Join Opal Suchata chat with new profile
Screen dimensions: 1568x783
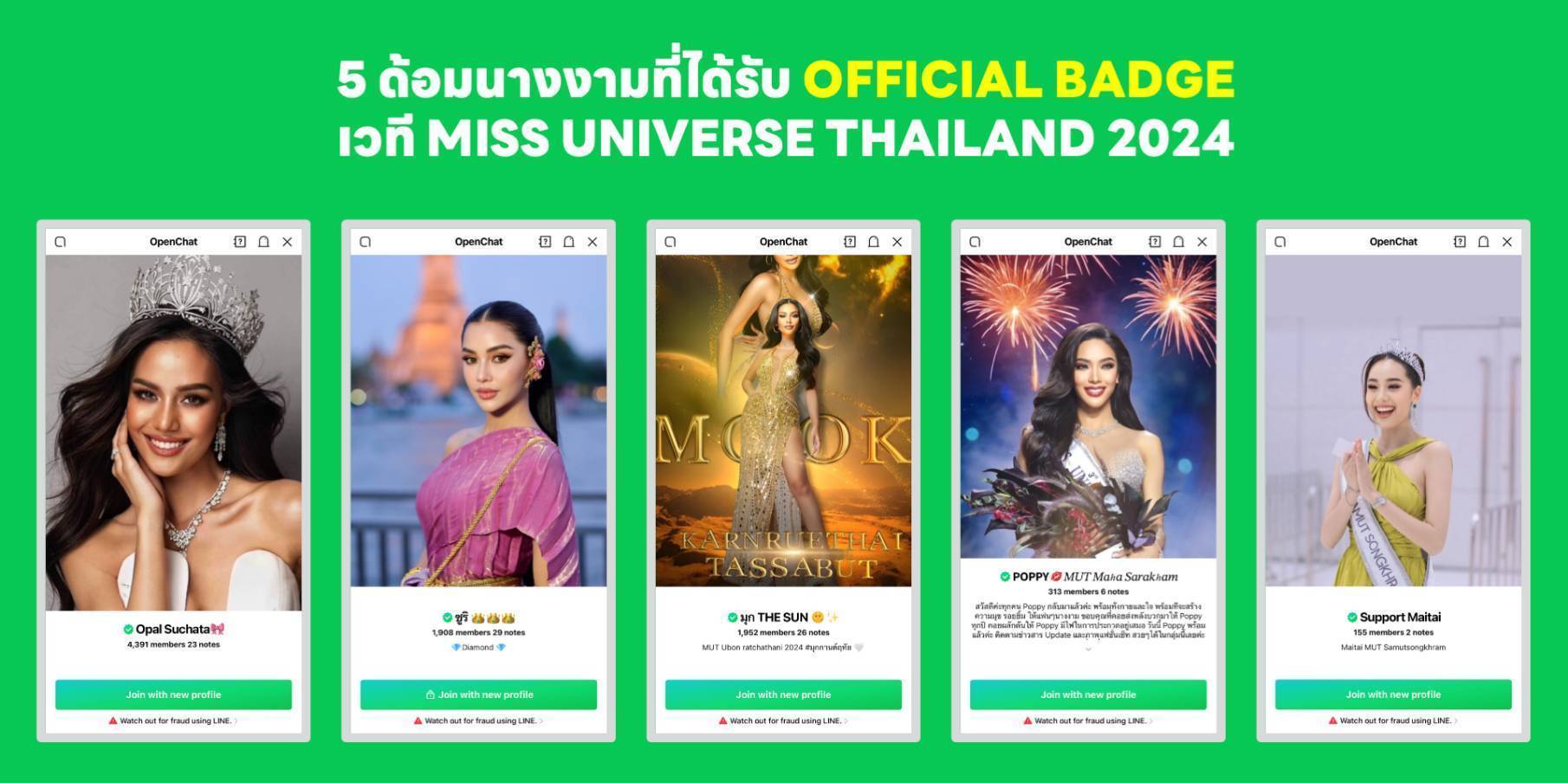tap(173, 695)
